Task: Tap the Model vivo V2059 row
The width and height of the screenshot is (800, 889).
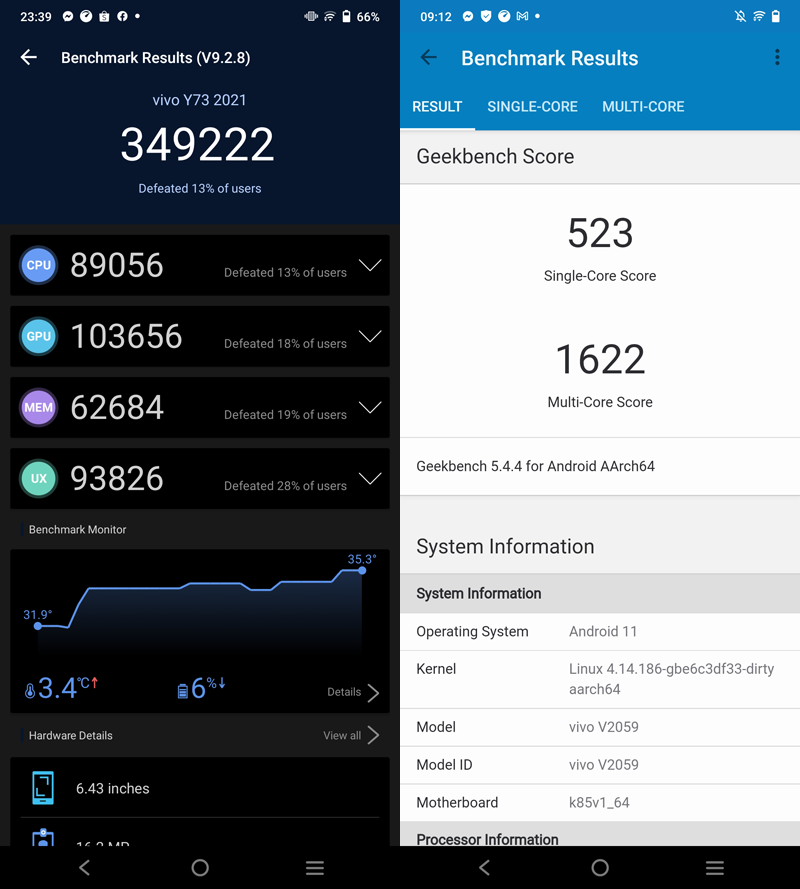Action: [600, 727]
